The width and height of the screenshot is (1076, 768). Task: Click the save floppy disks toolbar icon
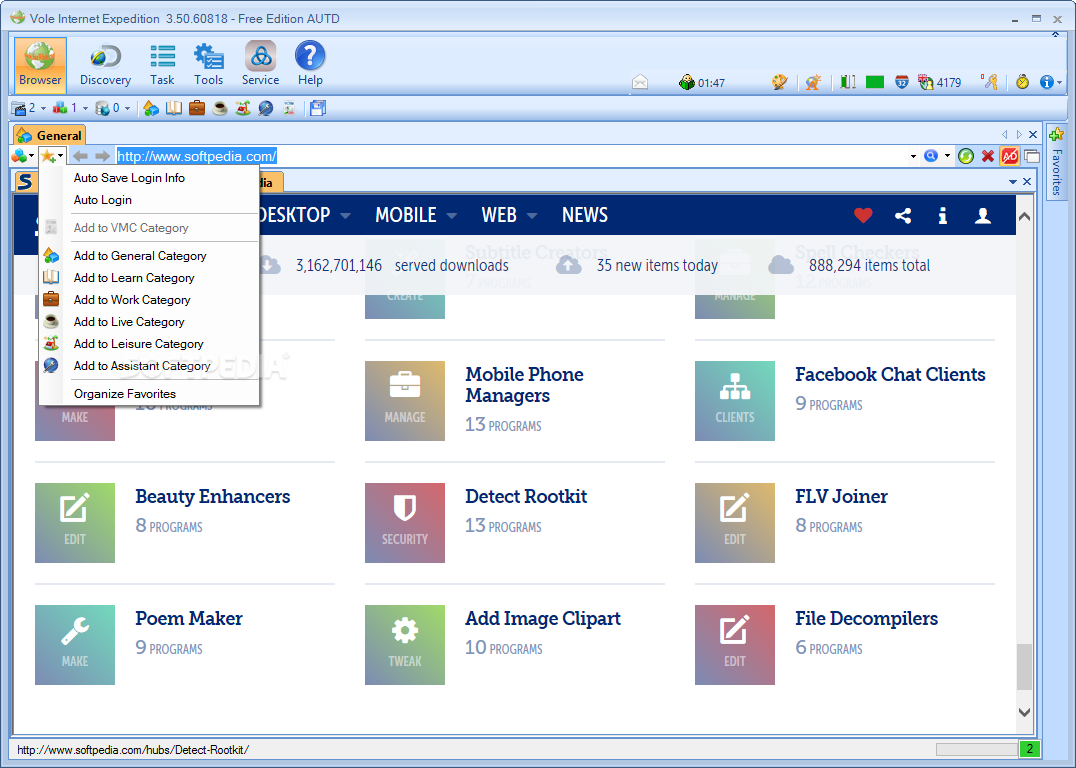(318, 108)
